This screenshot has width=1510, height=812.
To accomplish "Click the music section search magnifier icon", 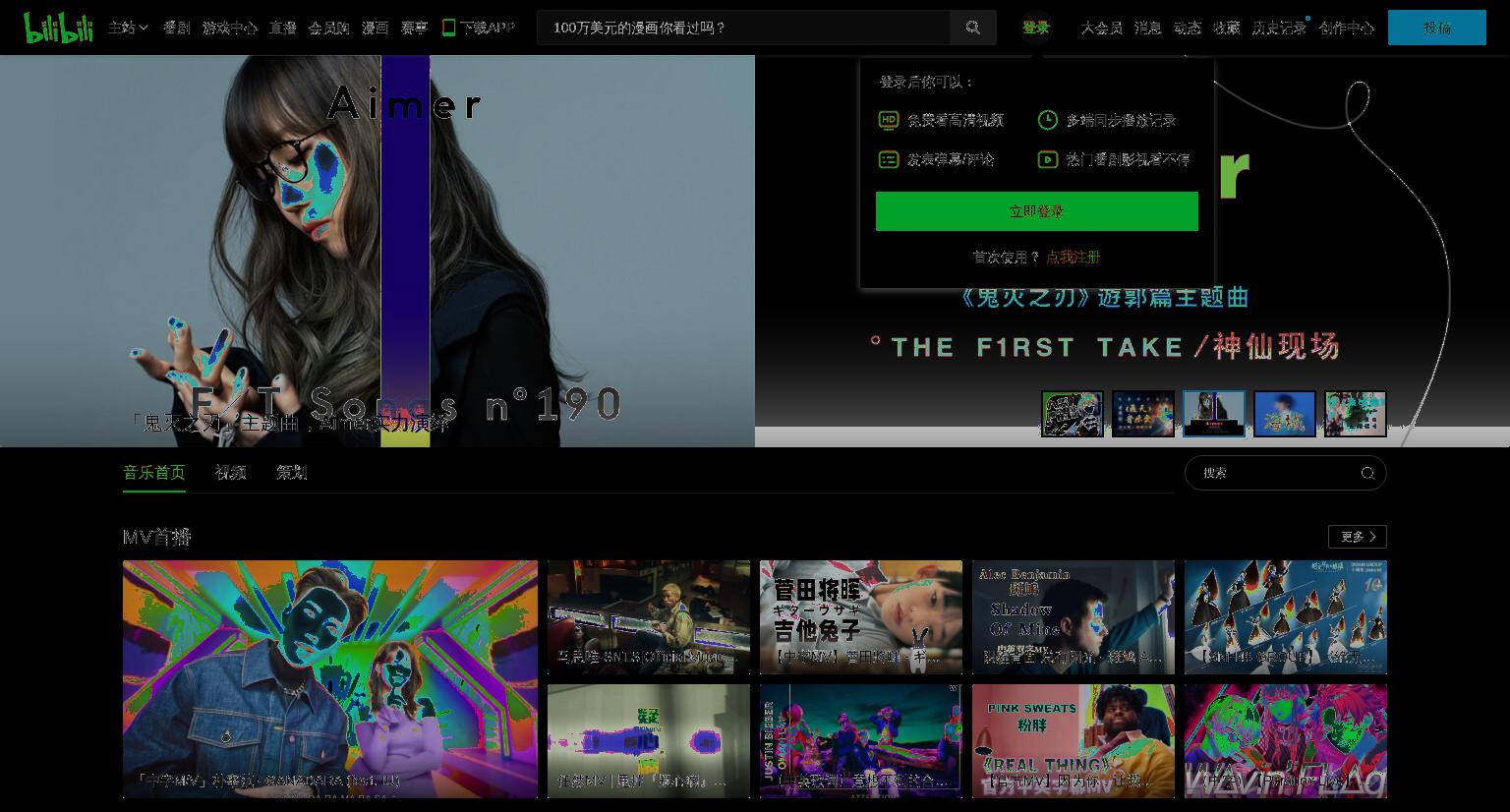I will pyautogui.click(x=1367, y=473).
